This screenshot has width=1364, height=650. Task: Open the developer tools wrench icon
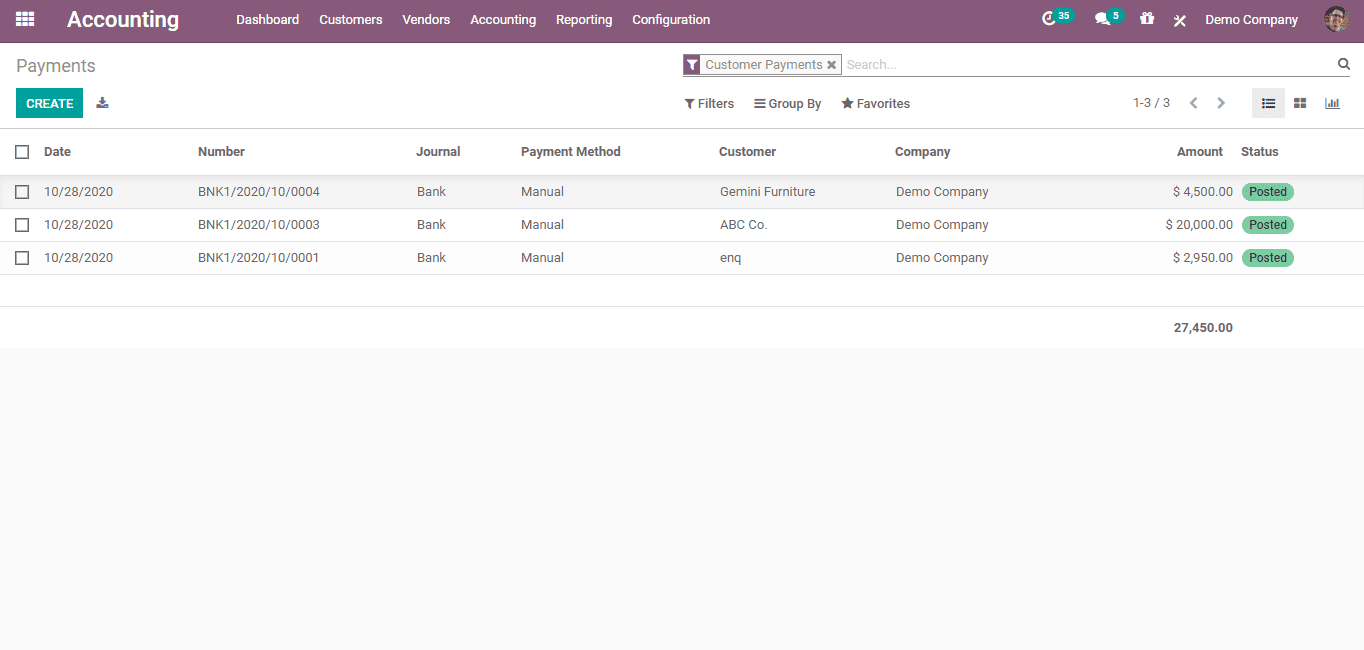[x=1180, y=20]
